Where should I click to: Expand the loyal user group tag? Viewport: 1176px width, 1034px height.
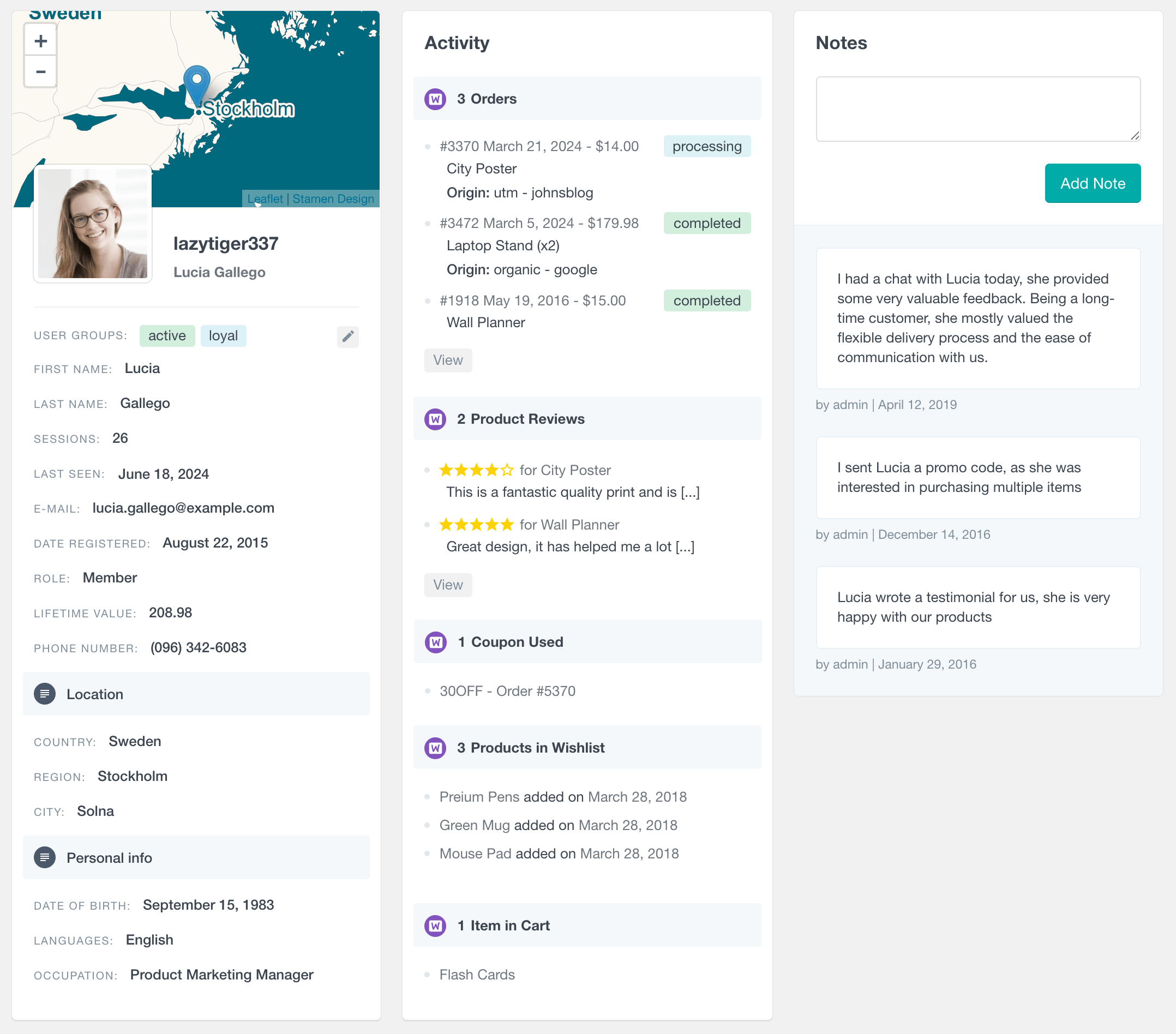(223, 335)
